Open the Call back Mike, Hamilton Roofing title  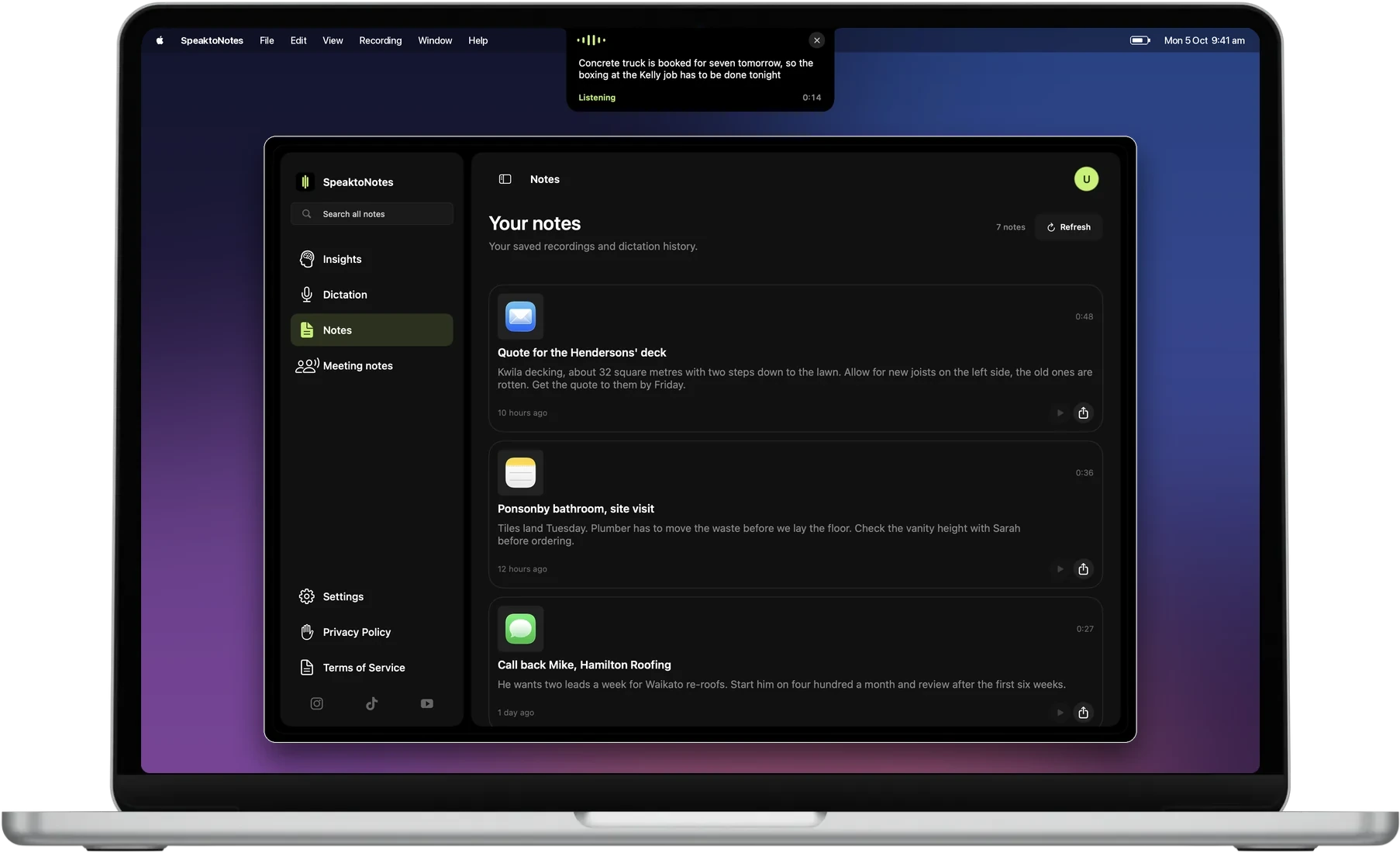[584, 665]
